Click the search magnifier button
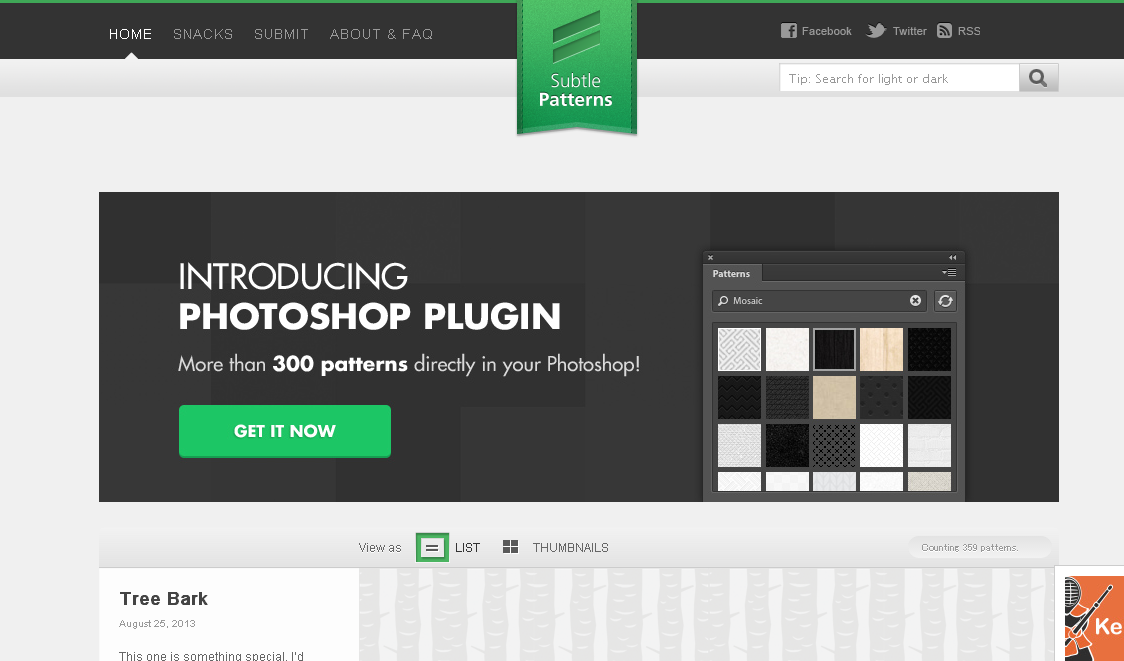This screenshot has height=661, width=1124. point(1038,78)
